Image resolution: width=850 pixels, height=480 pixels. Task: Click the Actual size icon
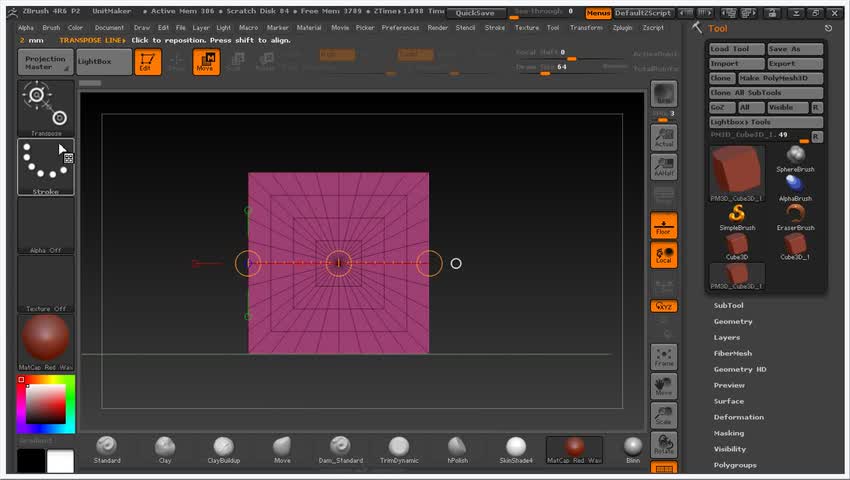(x=663, y=139)
